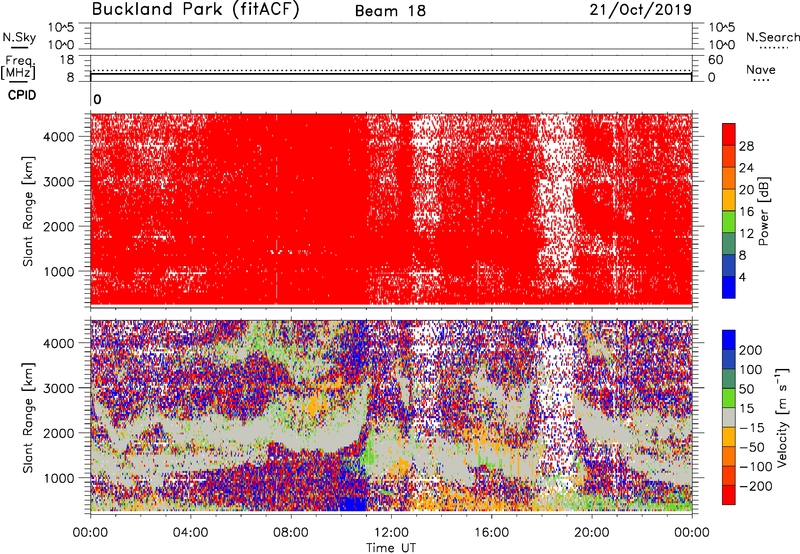Click the solid blue patch near 10:30 UT
The width and height of the screenshot is (800, 554).
tap(353, 503)
